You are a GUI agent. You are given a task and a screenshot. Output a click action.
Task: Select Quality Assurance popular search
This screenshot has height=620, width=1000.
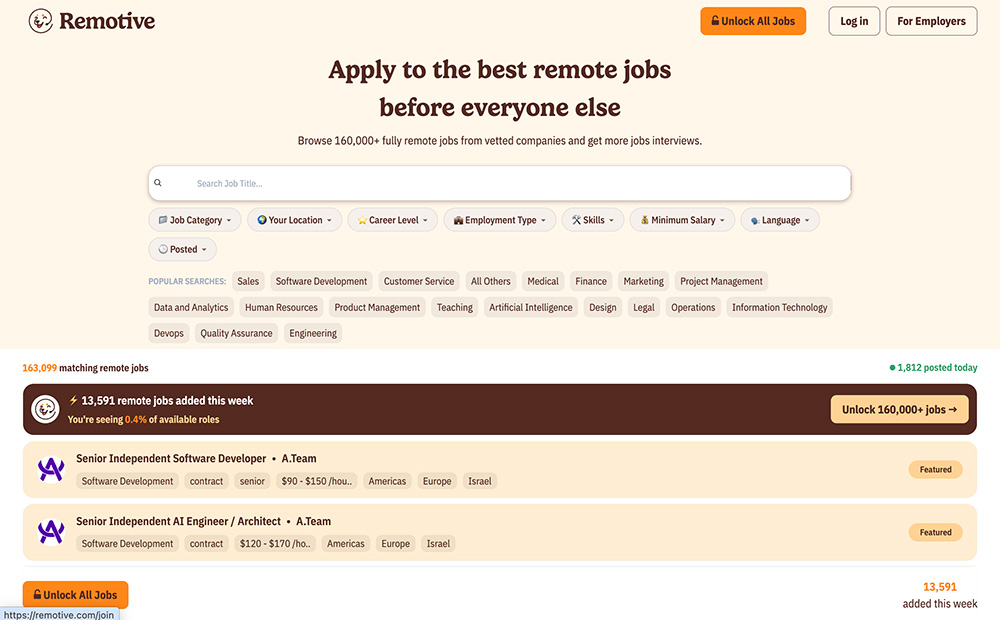click(x=237, y=333)
